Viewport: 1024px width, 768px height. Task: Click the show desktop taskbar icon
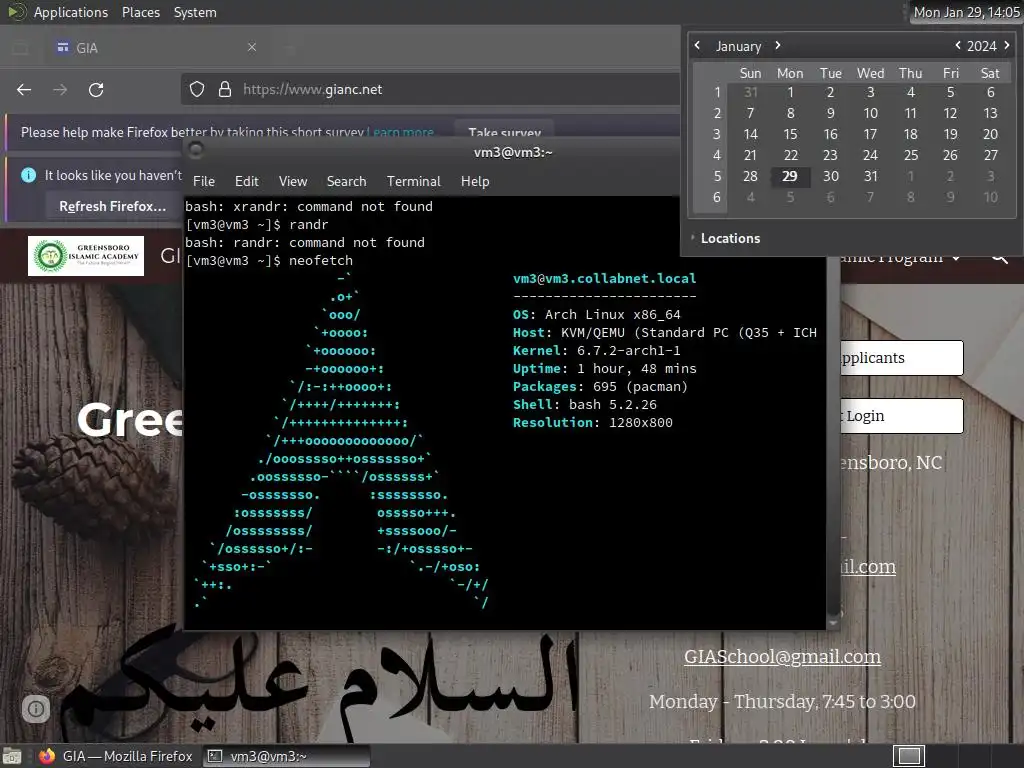[x=12, y=756]
